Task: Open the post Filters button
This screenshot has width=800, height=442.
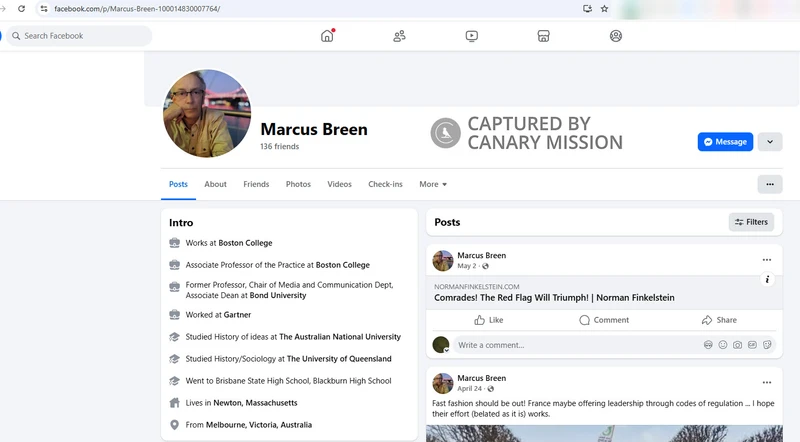Action: tap(751, 222)
